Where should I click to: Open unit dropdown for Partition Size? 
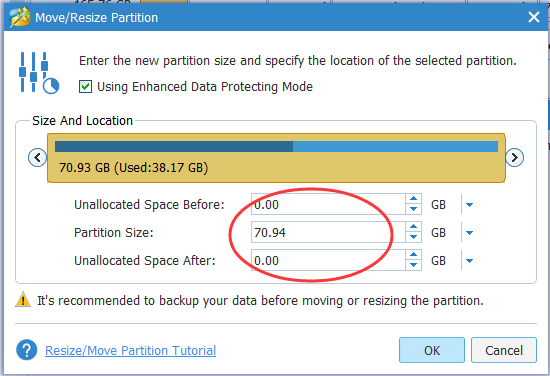click(469, 233)
